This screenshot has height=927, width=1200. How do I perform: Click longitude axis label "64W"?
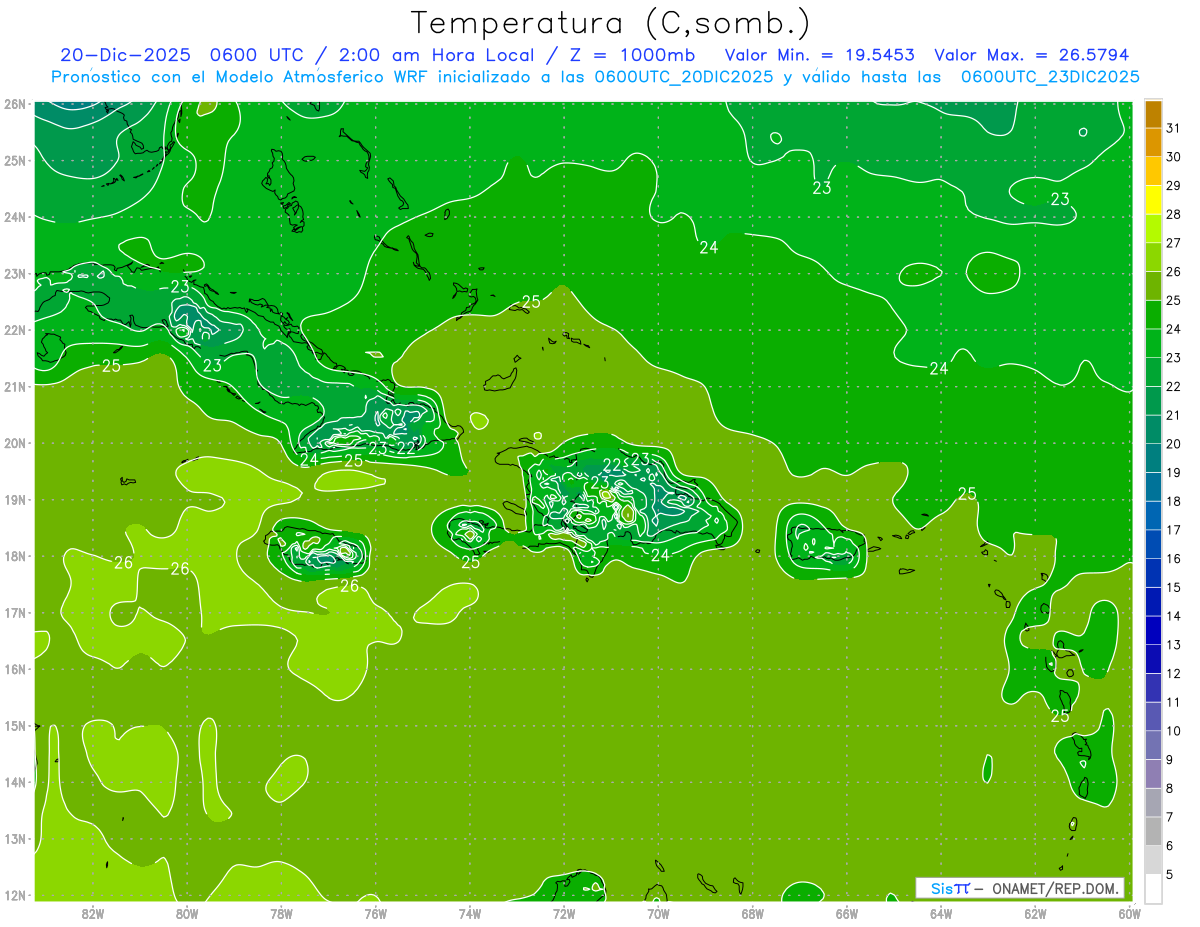(940, 913)
